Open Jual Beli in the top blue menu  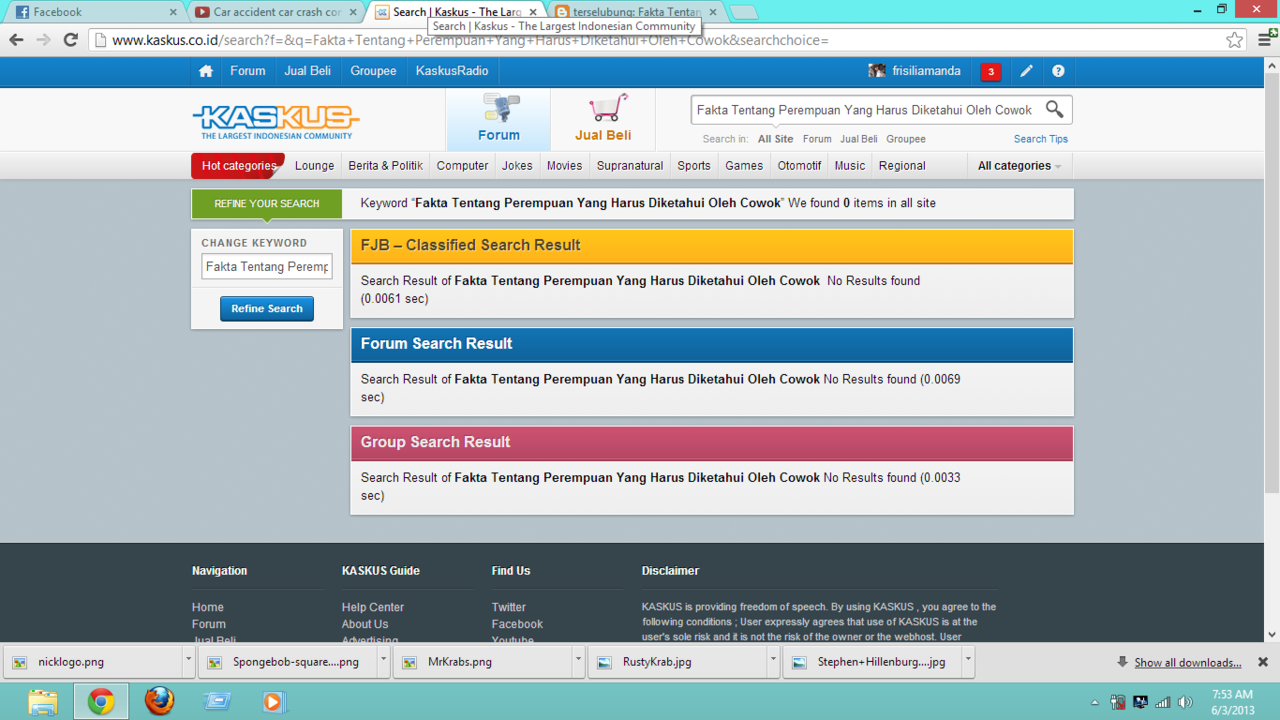pyautogui.click(x=307, y=71)
